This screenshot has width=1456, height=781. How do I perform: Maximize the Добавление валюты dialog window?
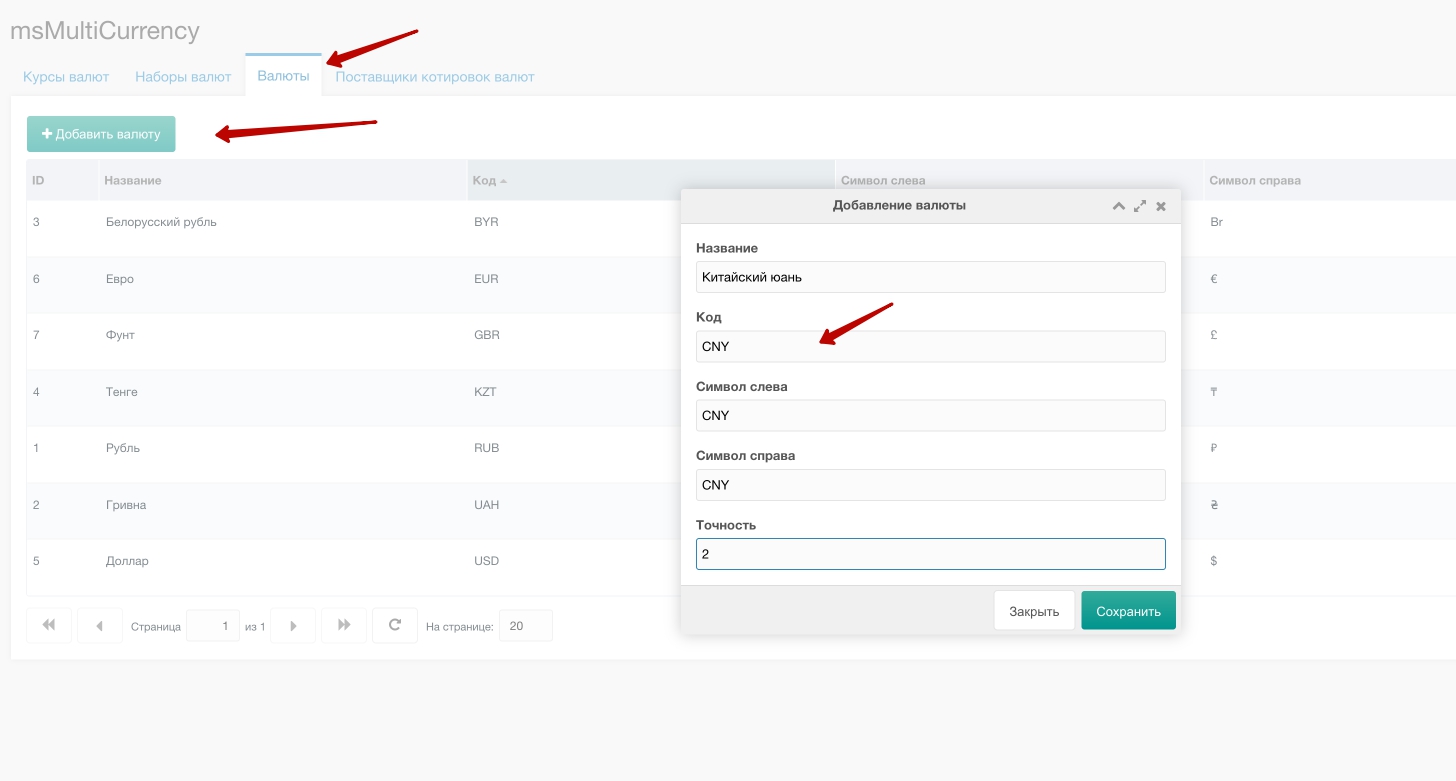1140,206
